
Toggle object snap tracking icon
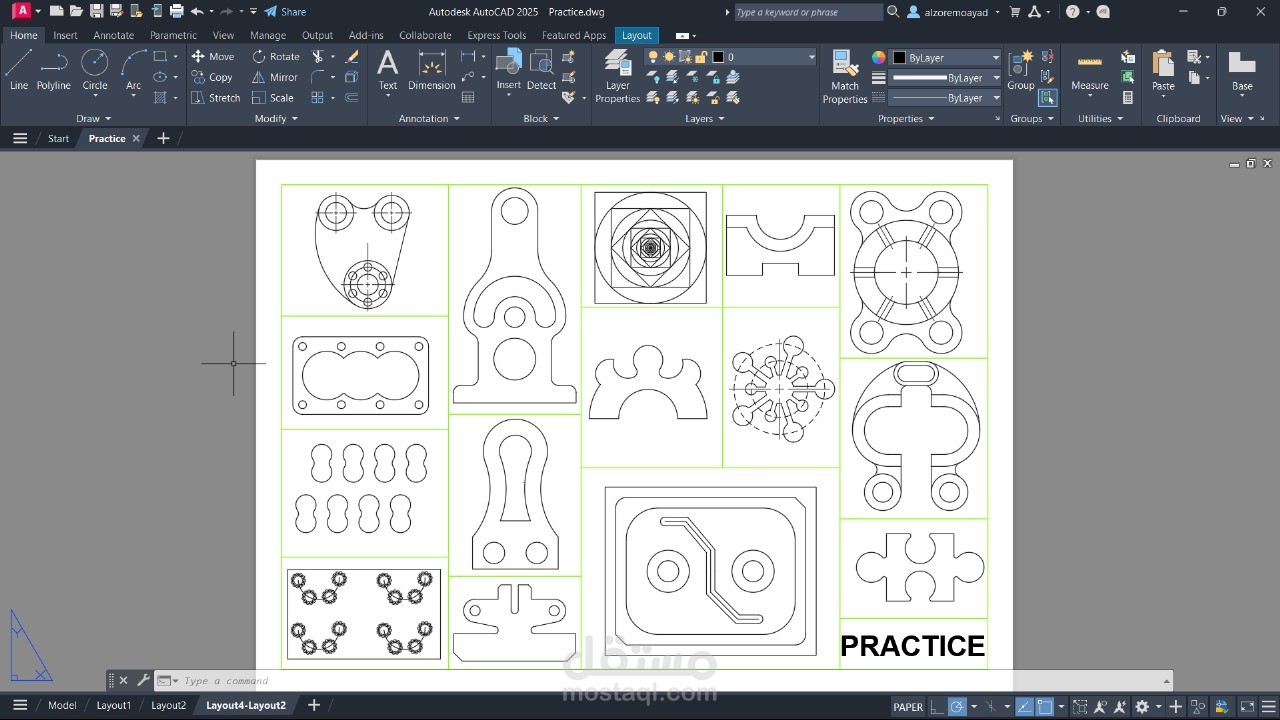click(x=1025, y=707)
